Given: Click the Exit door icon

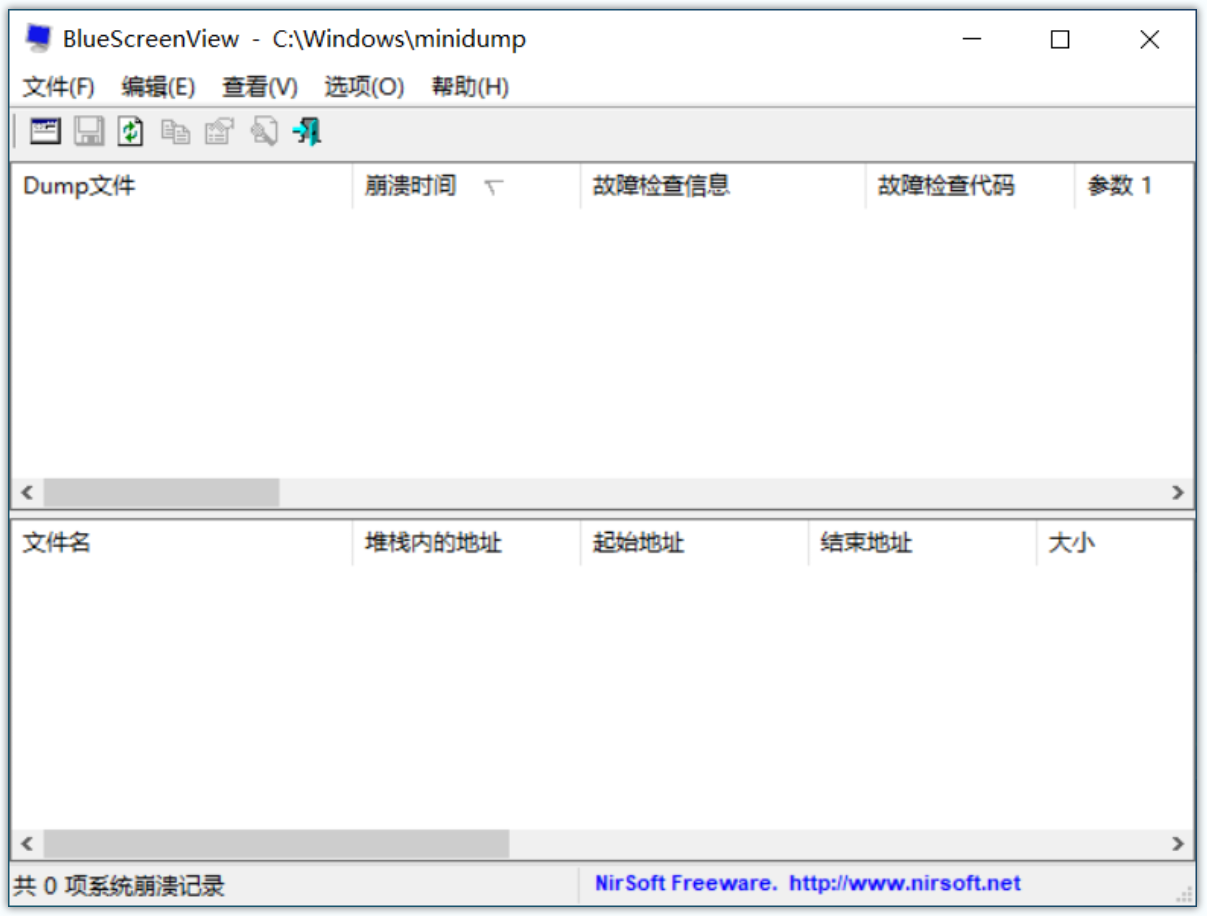Looking at the screenshot, I should pyautogui.click(x=307, y=131).
